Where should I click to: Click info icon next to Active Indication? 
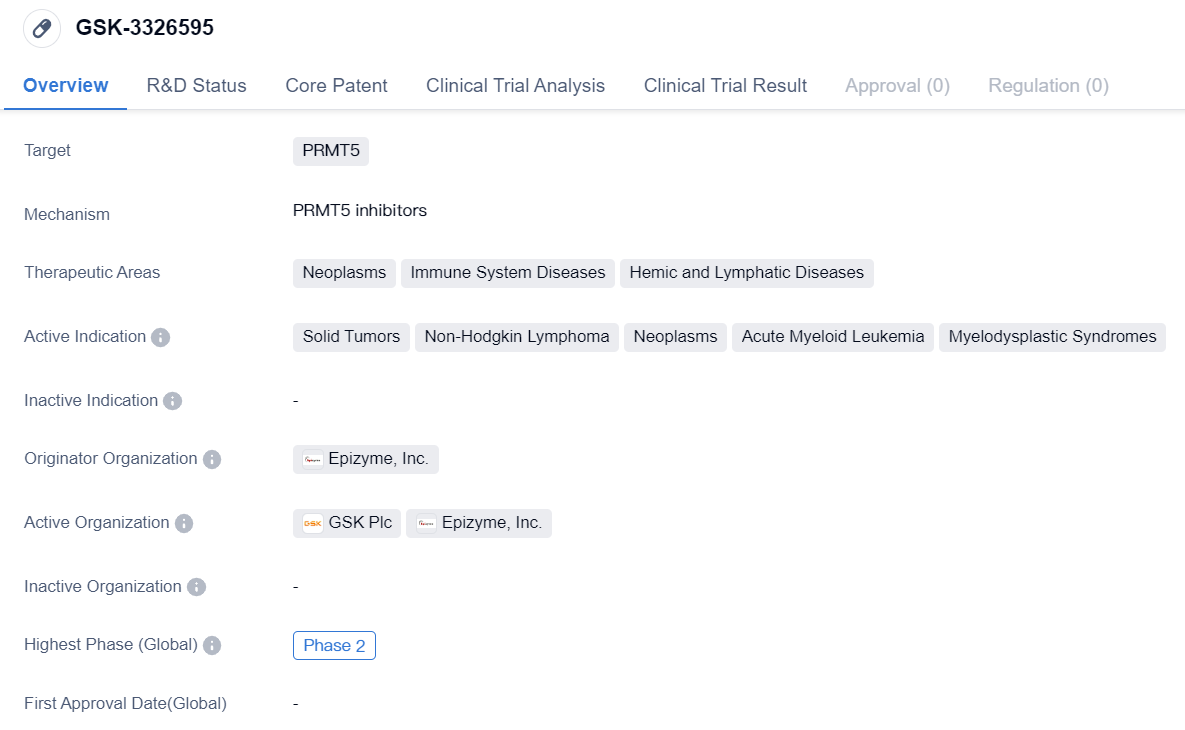(160, 337)
